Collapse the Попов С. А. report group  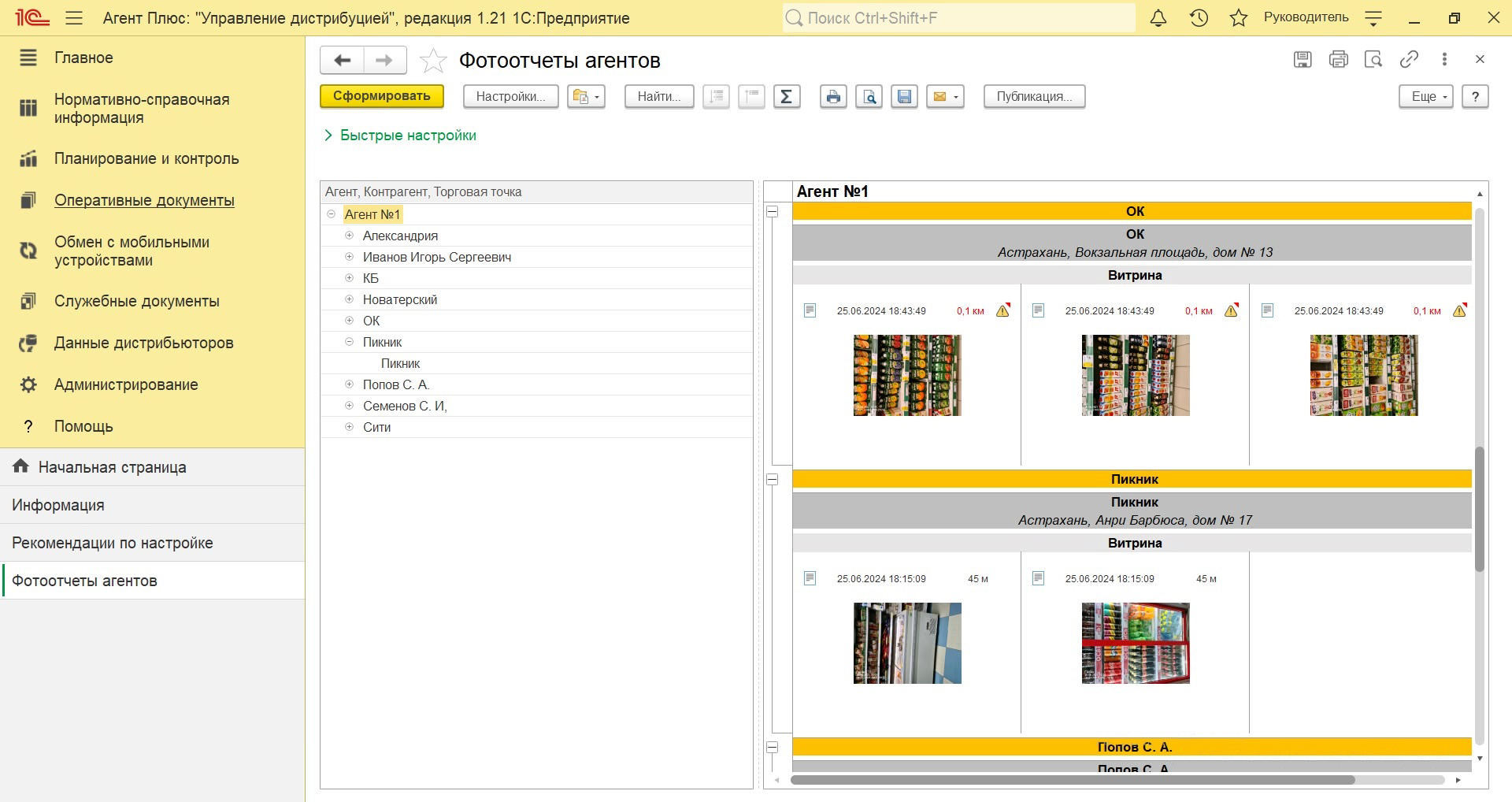773,747
